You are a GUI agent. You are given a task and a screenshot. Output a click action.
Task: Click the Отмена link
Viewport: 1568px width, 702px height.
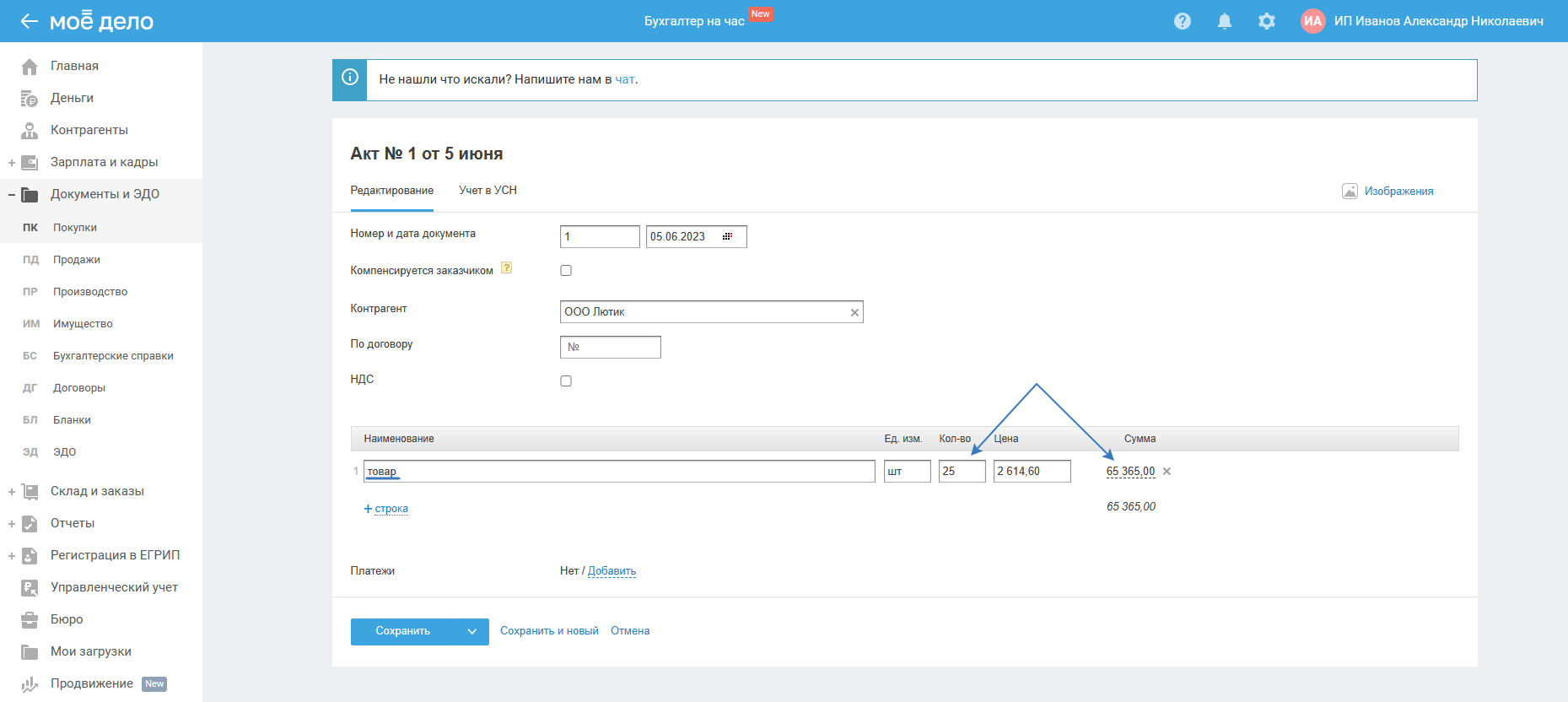[x=630, y=631]
